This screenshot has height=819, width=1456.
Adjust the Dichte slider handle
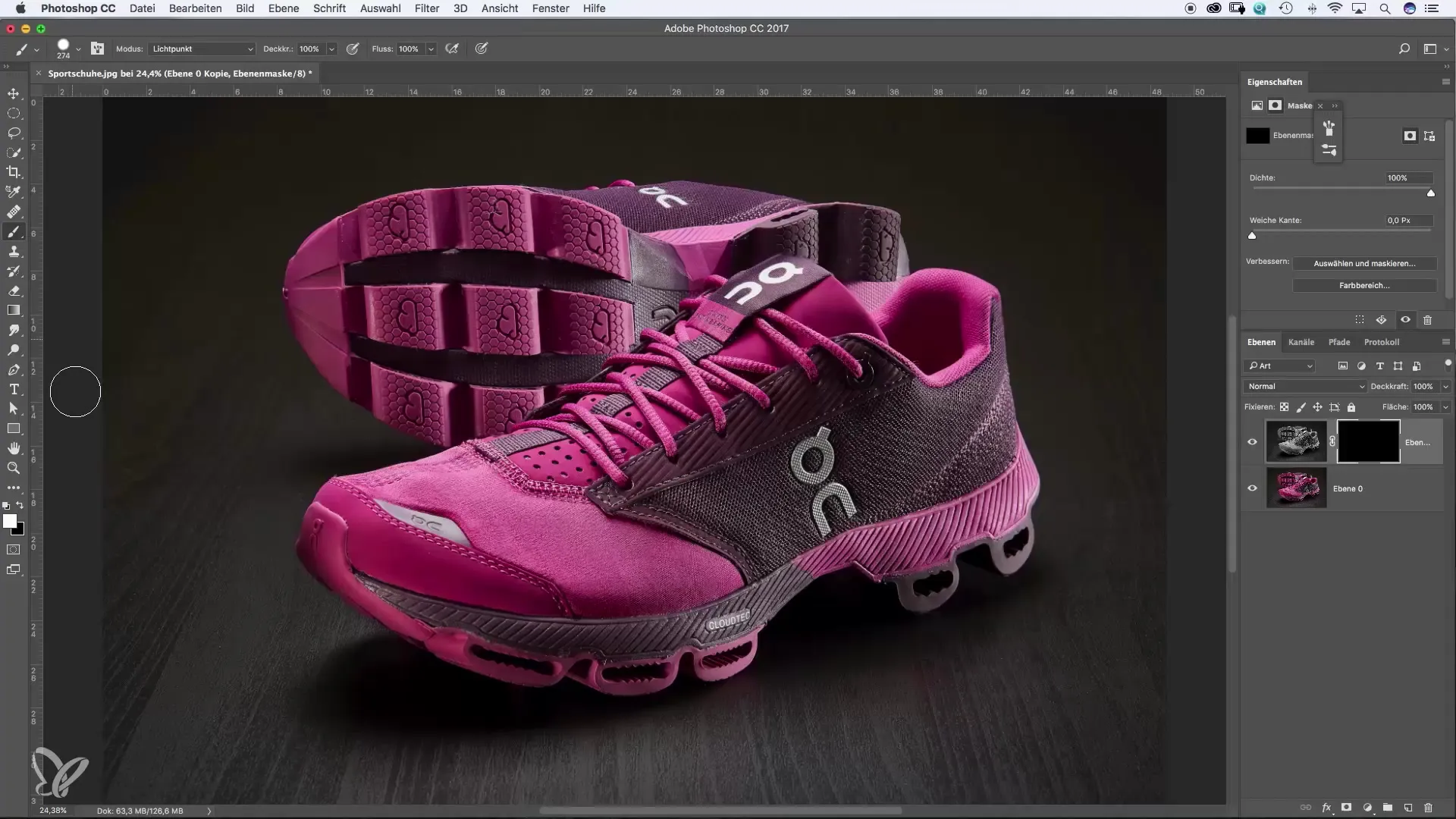(1431, 193)
